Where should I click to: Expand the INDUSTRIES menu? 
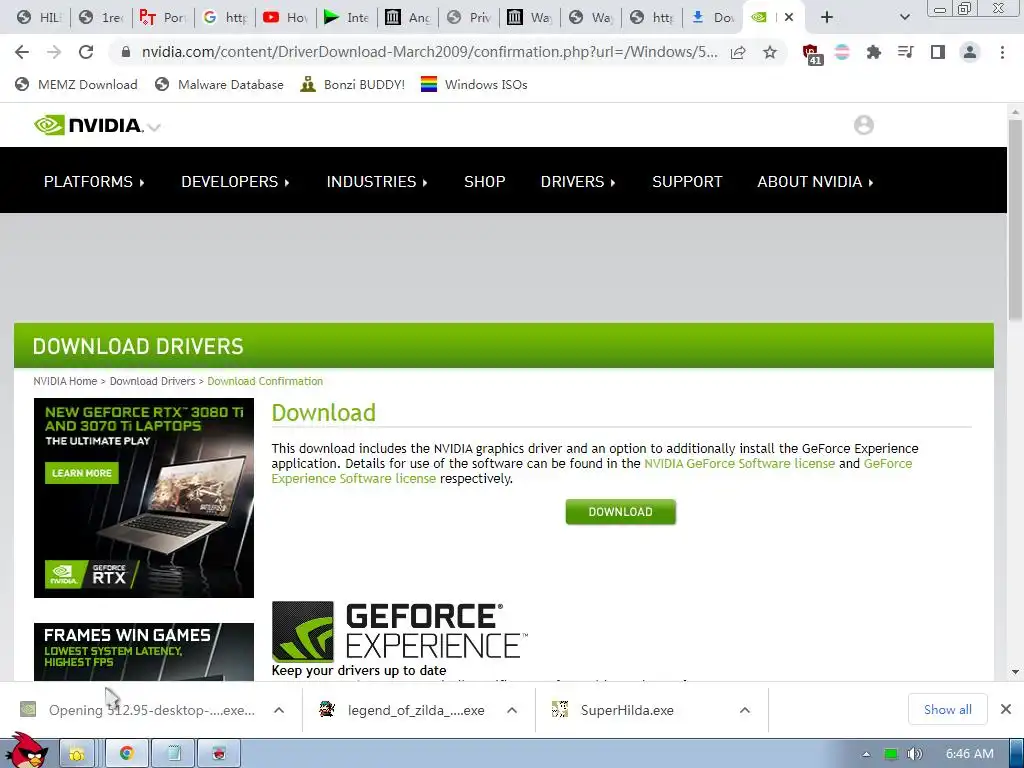pyautogui.click(x=377, y=182)
